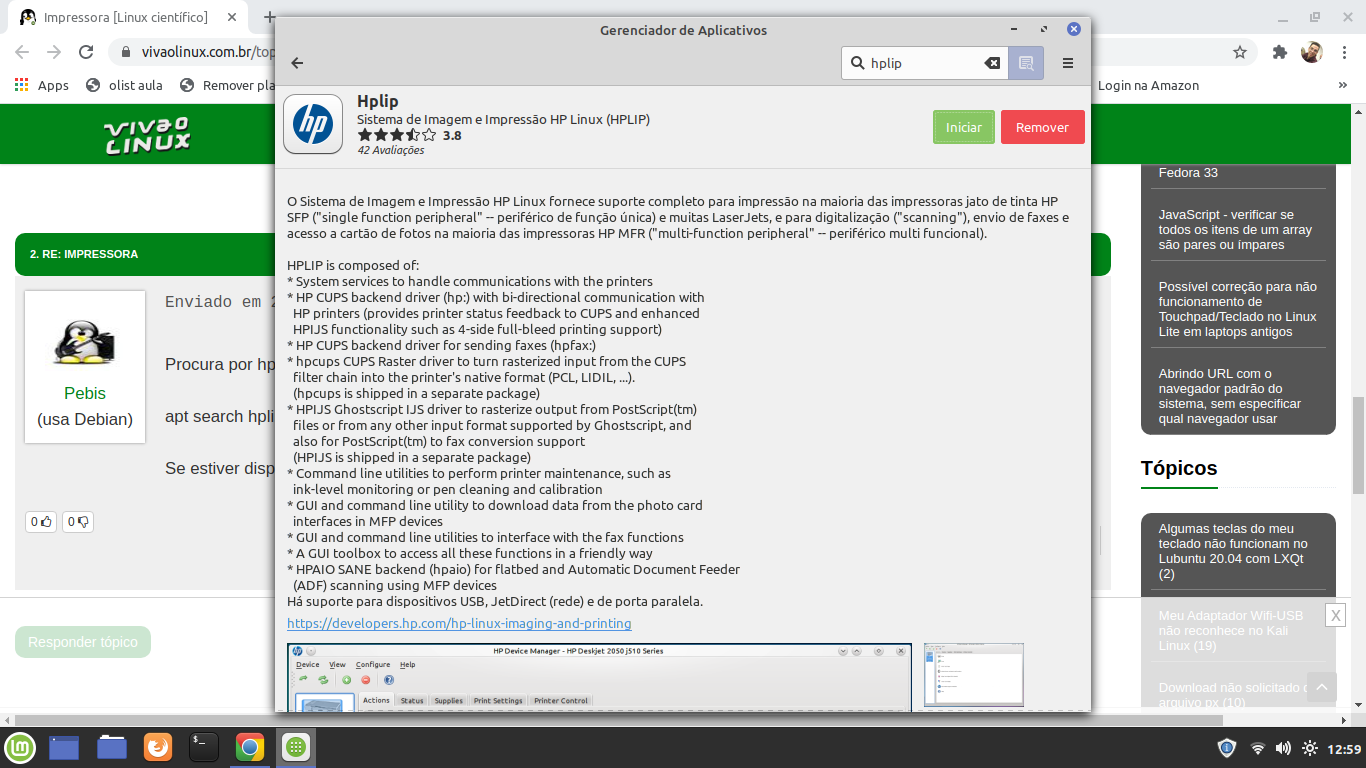Select the Impressora [Linux científico] tab
Image resolution: width=1366 pixels, height=768 pixels.
[x=125, y=17]
